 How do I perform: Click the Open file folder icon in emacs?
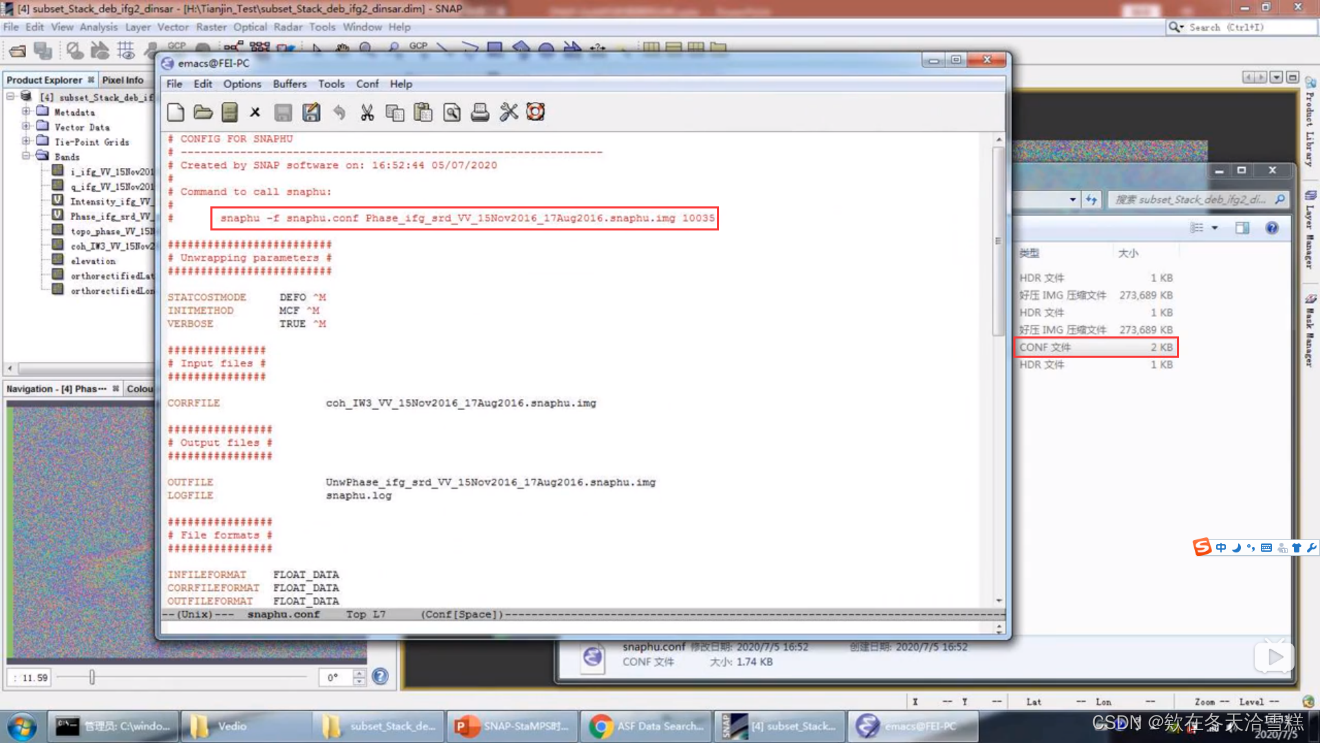203,112
